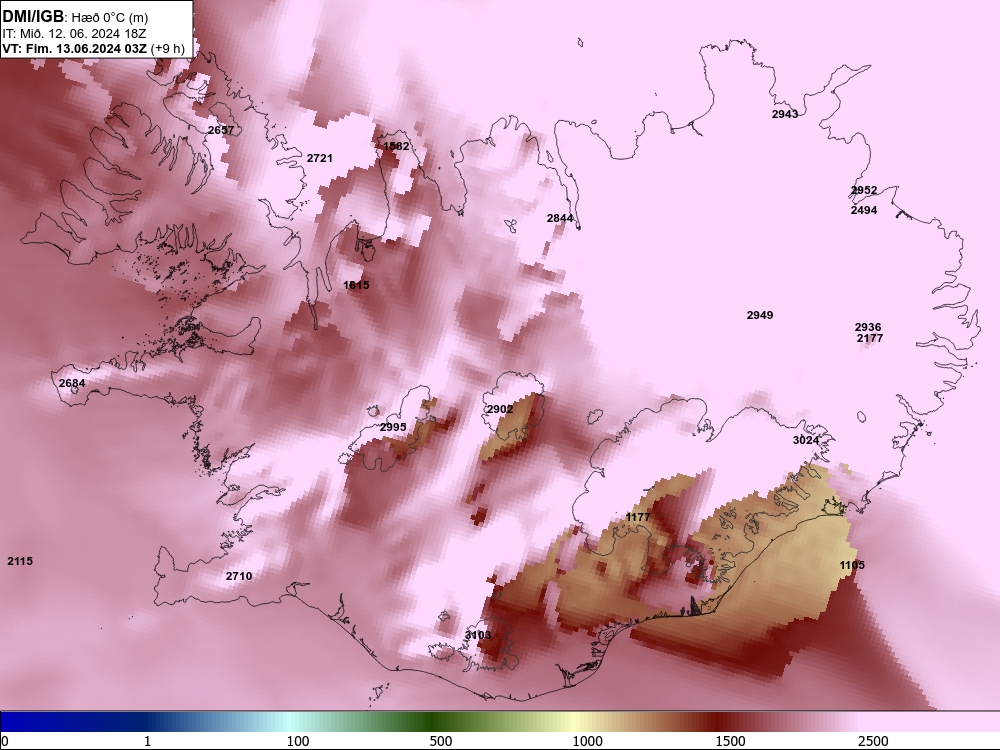The image size is (1000, 750).
Task: Select the IT: Mið. 12. 06. 2024 18Z line
Action: (x=74, y=34)
